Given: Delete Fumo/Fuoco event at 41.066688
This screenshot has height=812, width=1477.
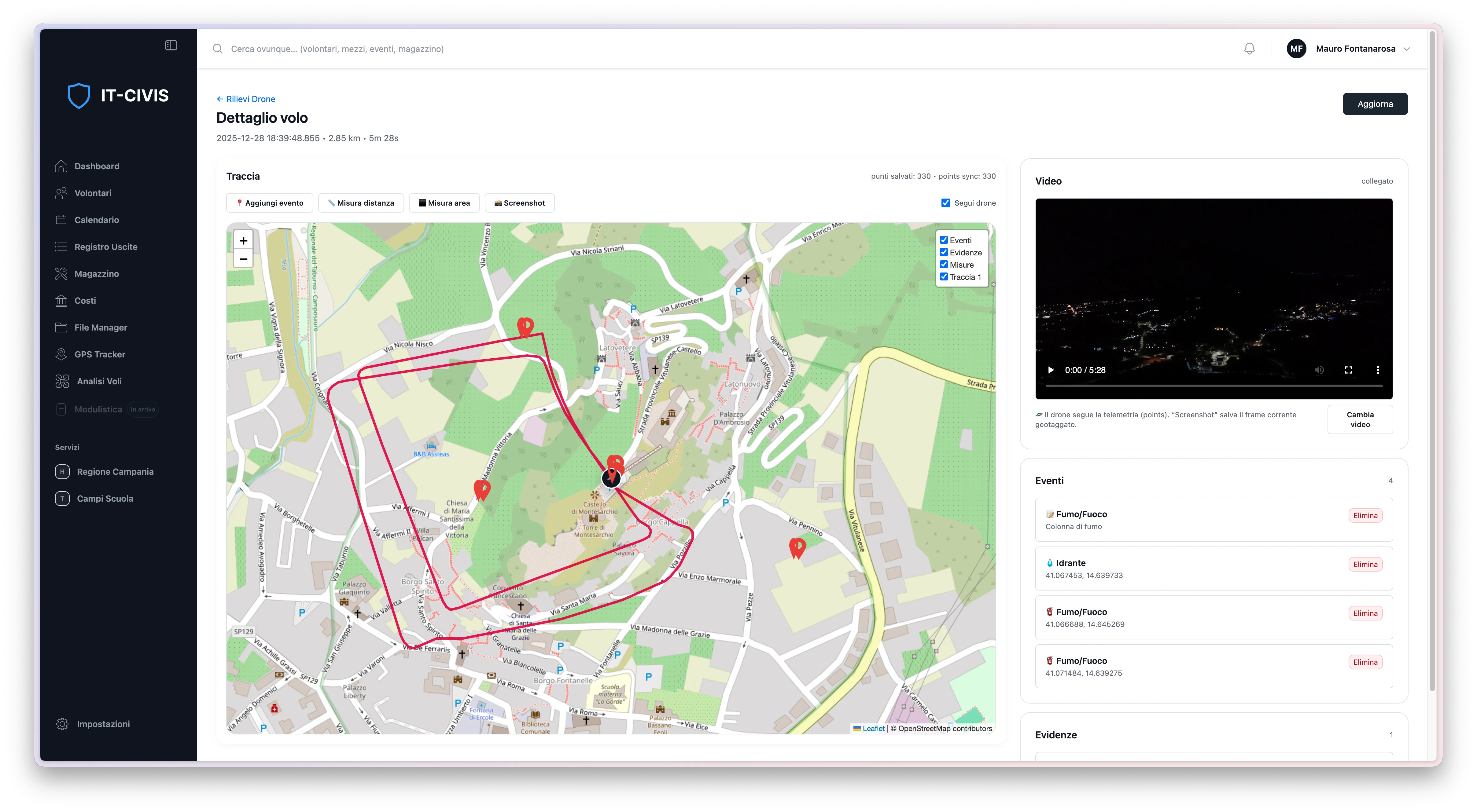Looking at the screenshot, I should [1365, 613].
